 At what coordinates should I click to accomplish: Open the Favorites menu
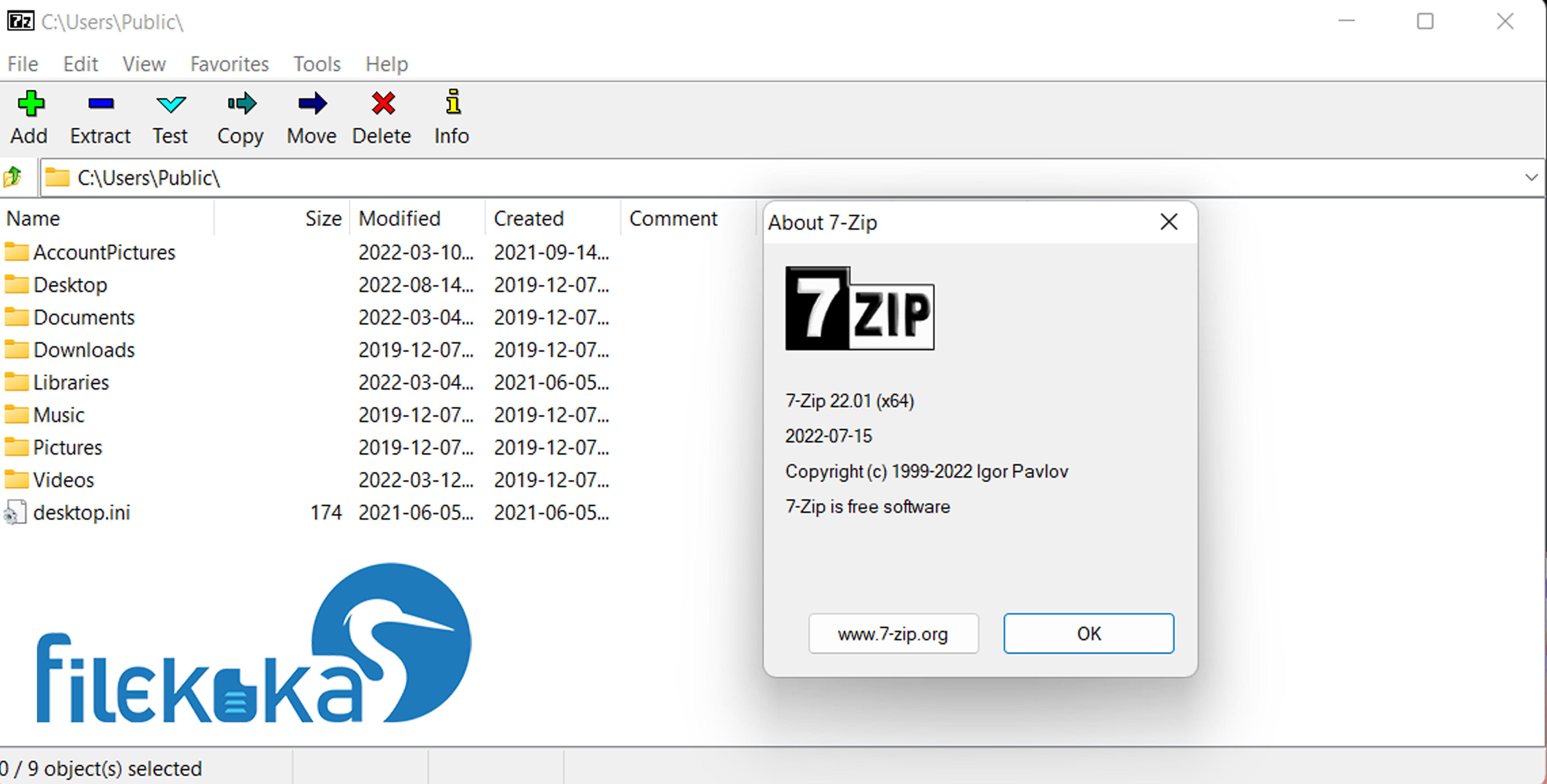pyautogui.click(x=230, y=64)
